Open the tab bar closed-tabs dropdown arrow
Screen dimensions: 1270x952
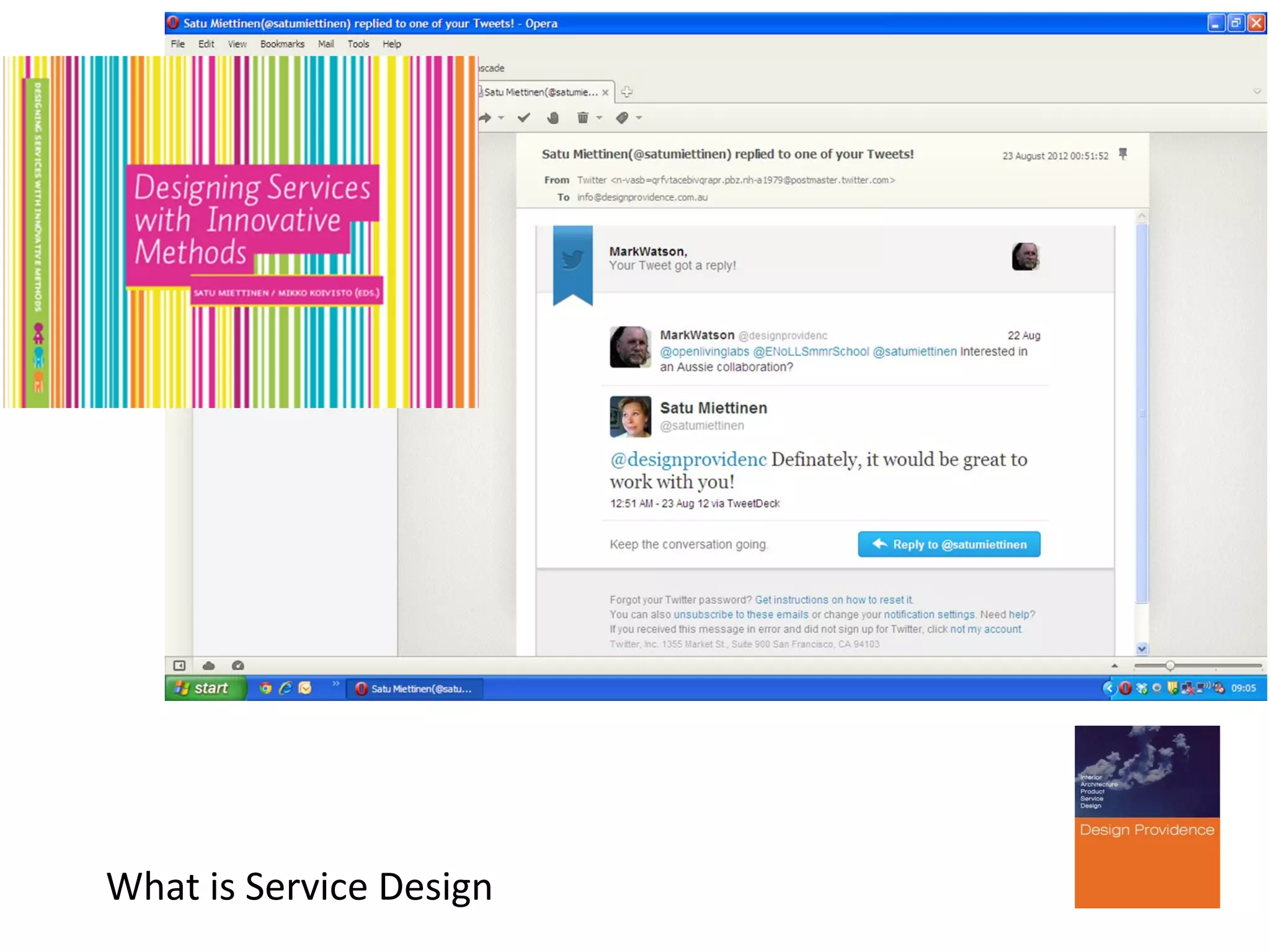pos(1257,92)
